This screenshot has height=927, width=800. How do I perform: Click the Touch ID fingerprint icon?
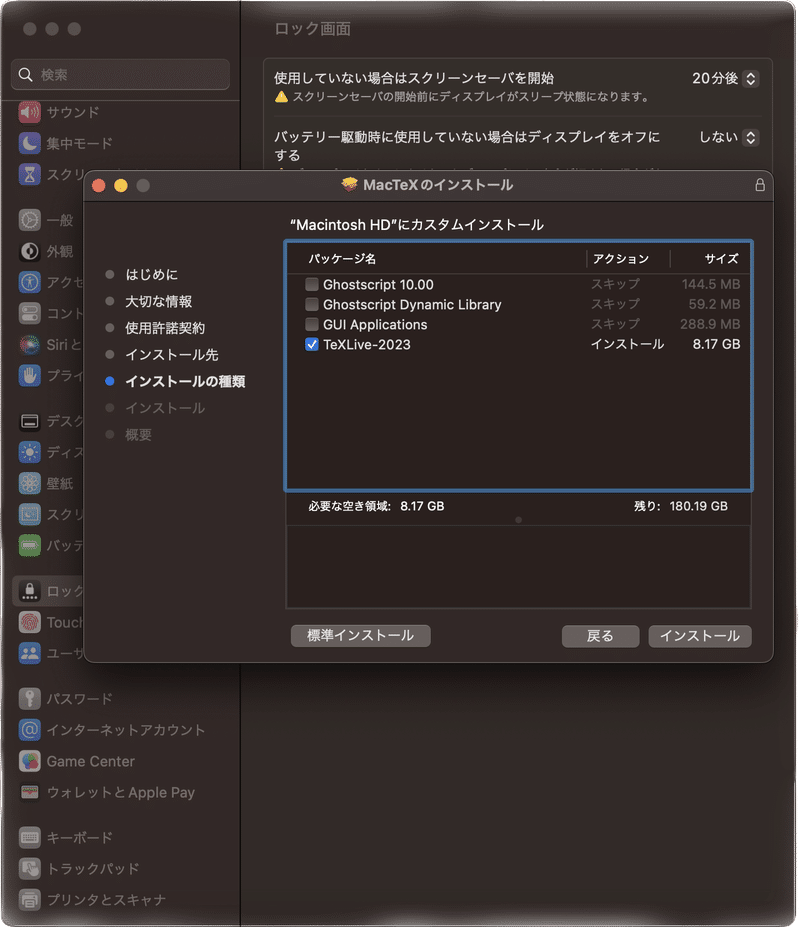tap(30, 622)
